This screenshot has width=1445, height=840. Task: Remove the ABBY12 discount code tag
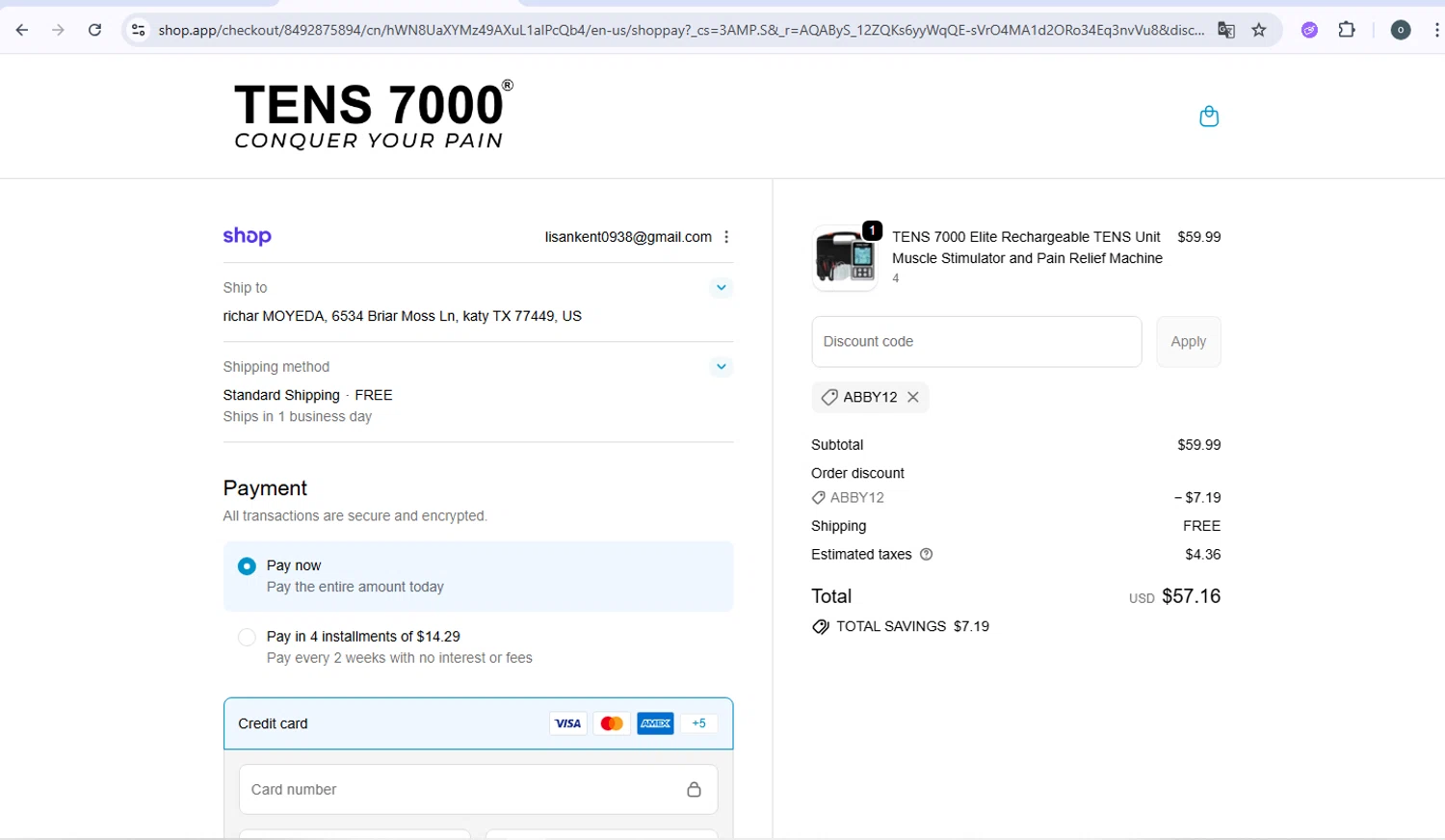tap(913, 397)
